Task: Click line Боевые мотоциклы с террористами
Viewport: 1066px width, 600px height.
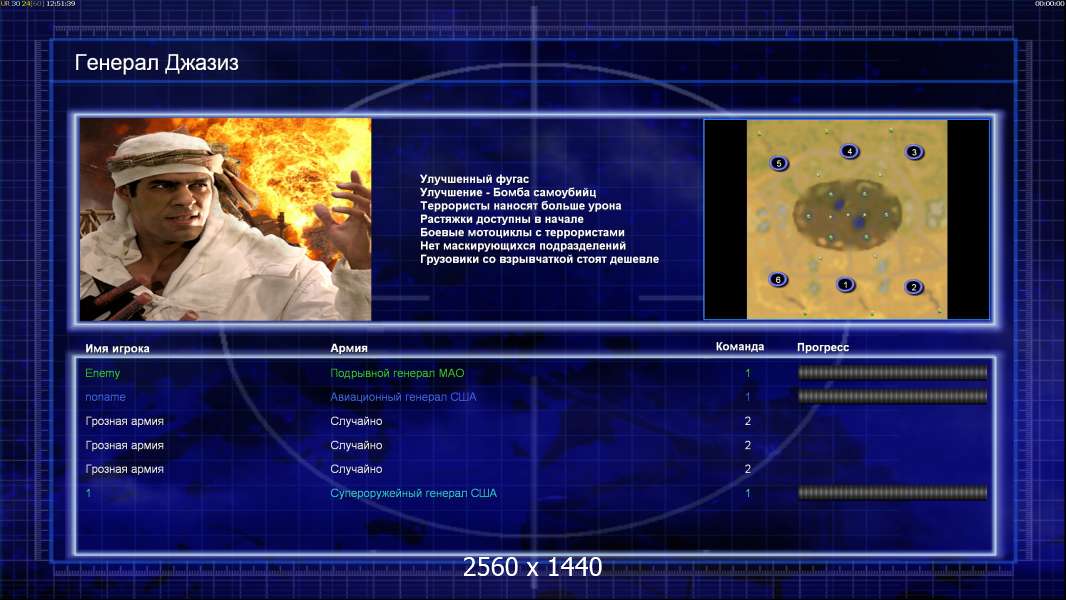Action: tap(522, 232)
